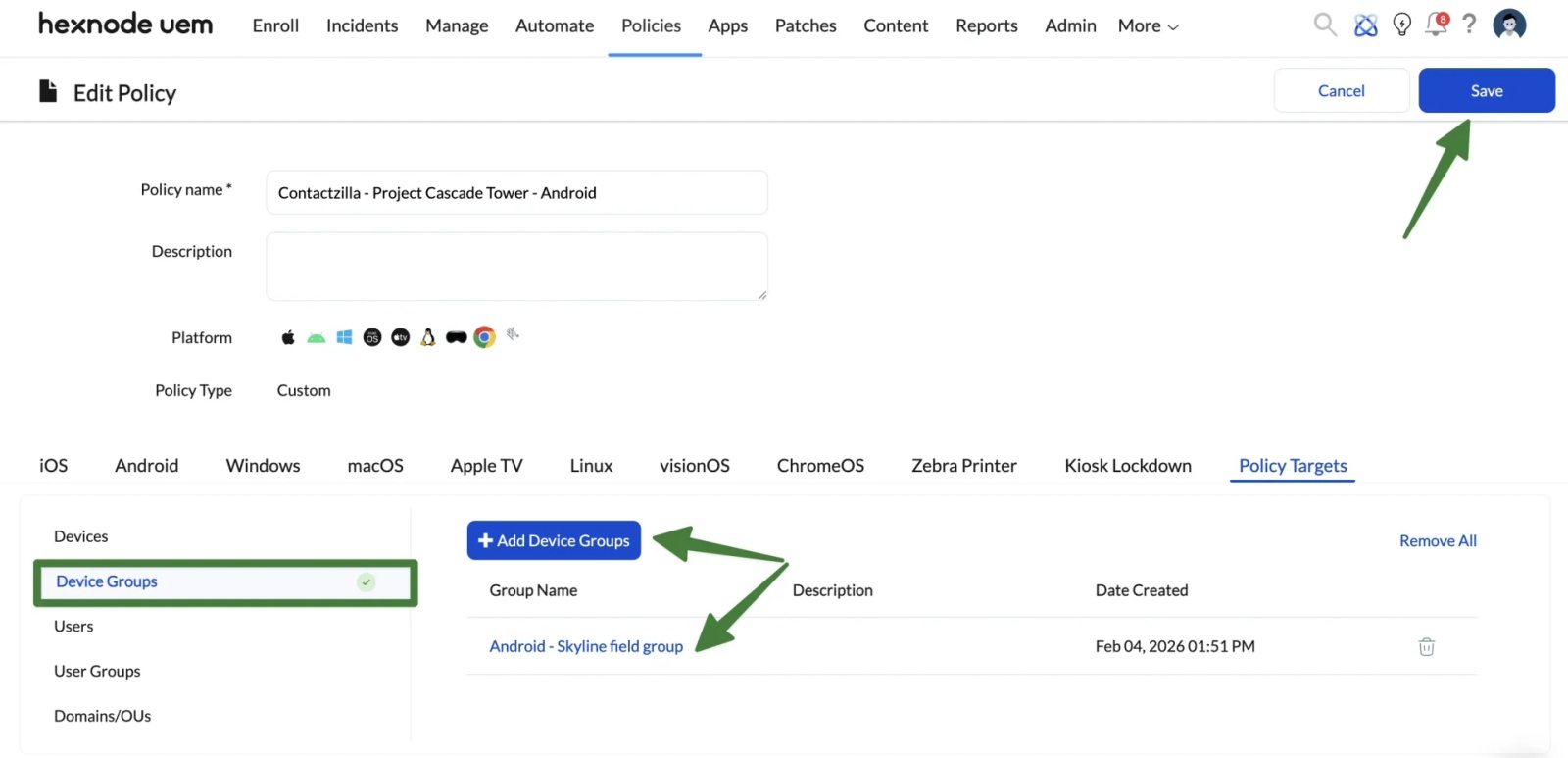Click Add Device Groups button

[554, 540]
